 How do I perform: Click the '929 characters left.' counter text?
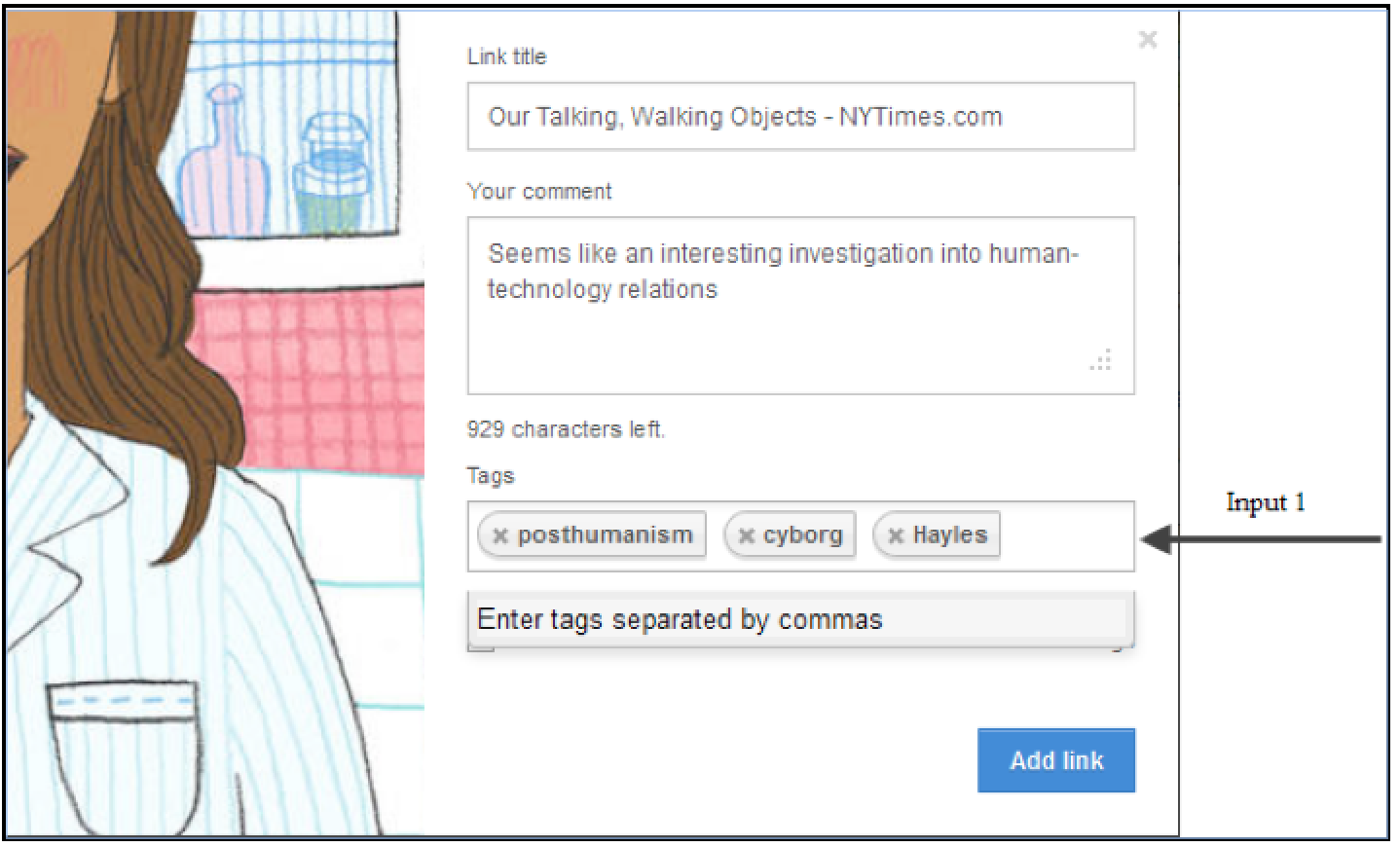click(x=566, y=429)
